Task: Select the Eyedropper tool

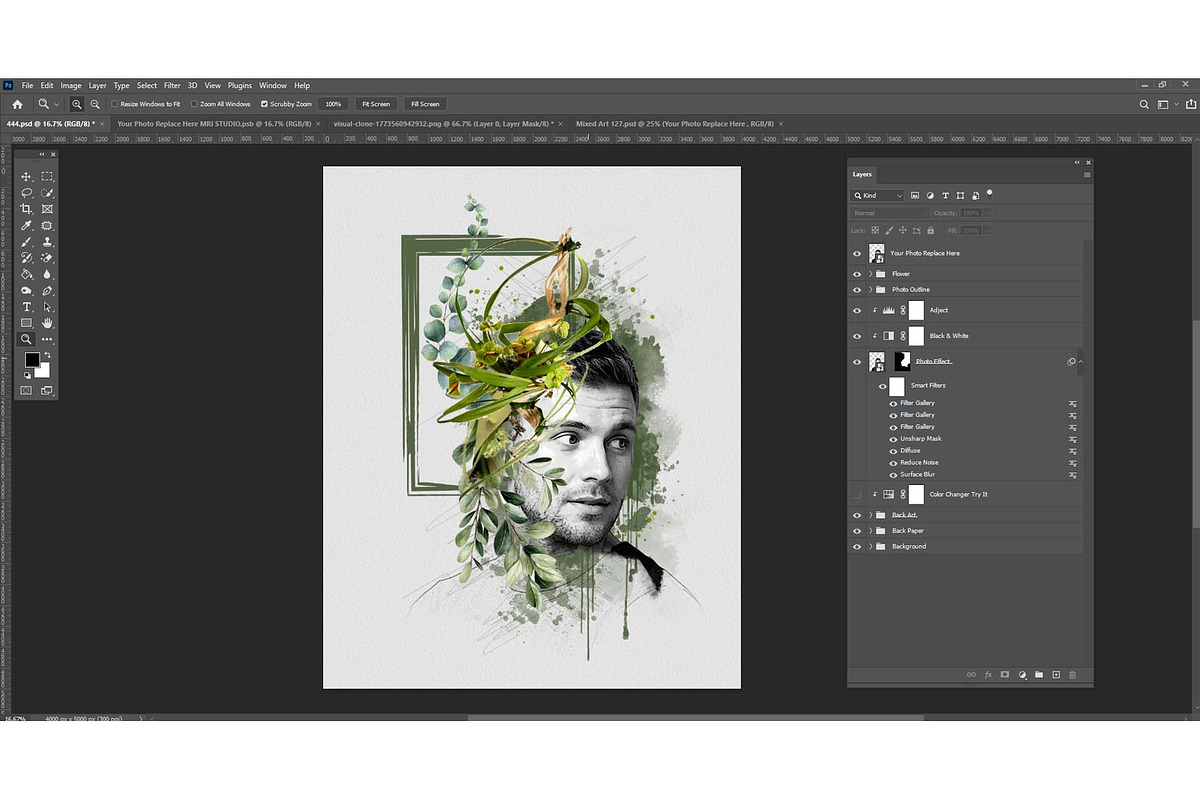Action: pos(27,225)
